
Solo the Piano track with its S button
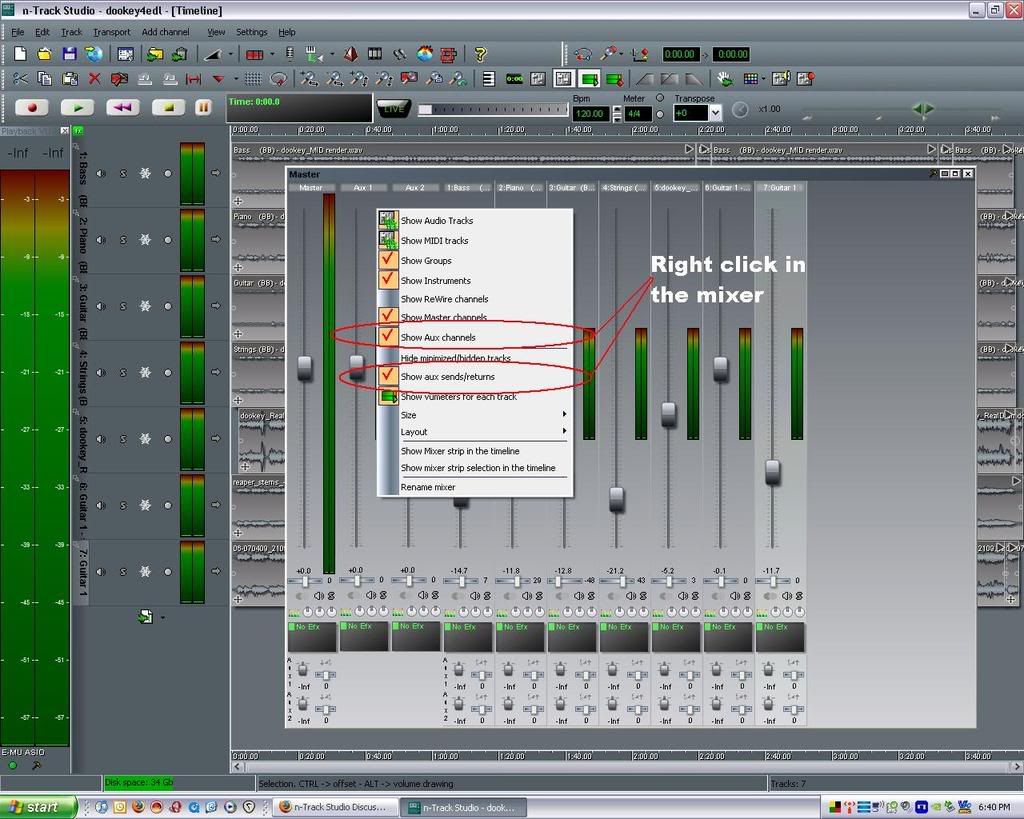123,240
